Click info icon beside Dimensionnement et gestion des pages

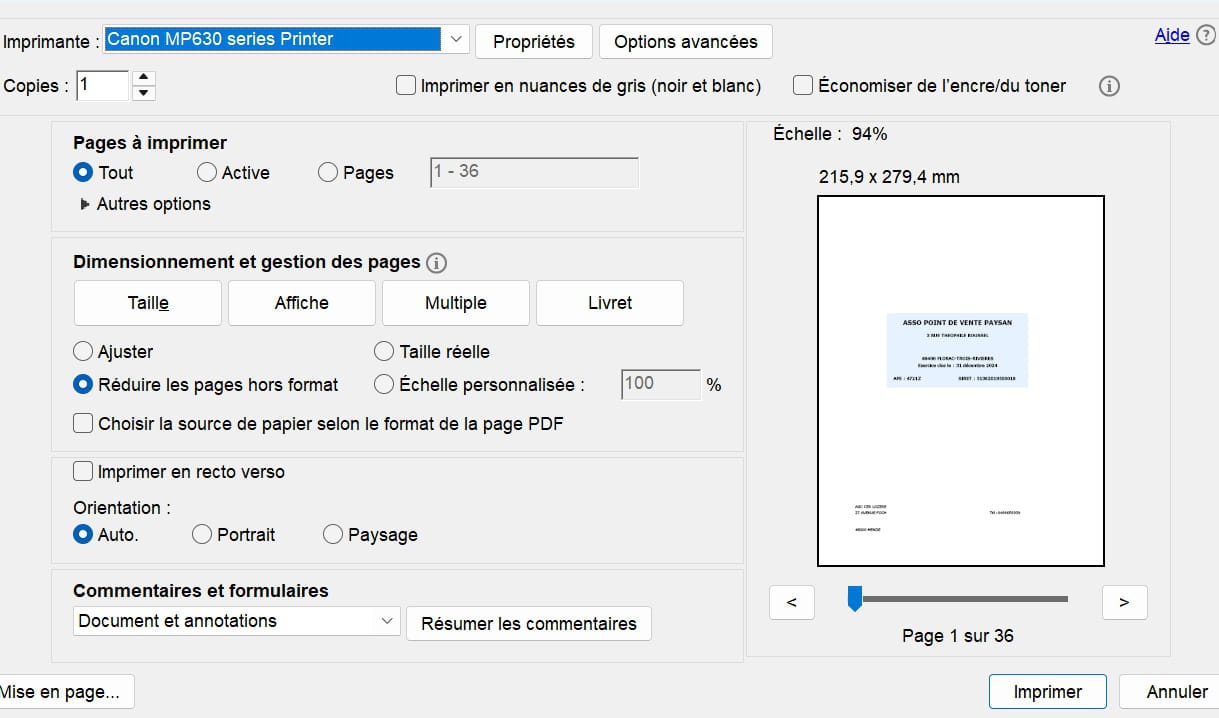point(436,263)
